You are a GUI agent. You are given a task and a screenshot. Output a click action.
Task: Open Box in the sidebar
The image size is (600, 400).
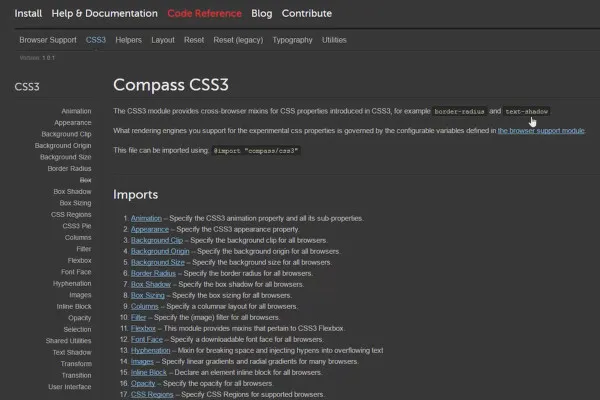click(85, 180)
